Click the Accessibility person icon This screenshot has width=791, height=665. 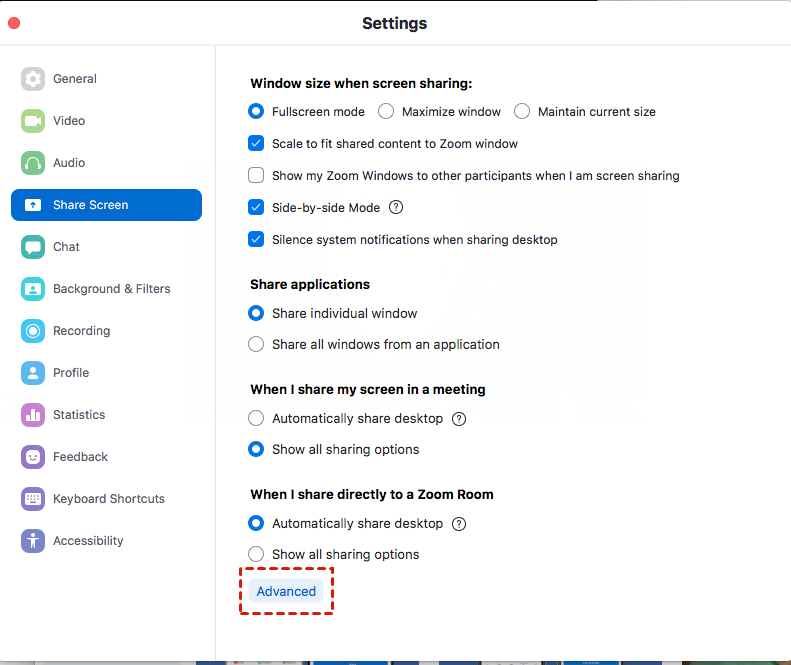pyautogui.click(x=33, y=541)
